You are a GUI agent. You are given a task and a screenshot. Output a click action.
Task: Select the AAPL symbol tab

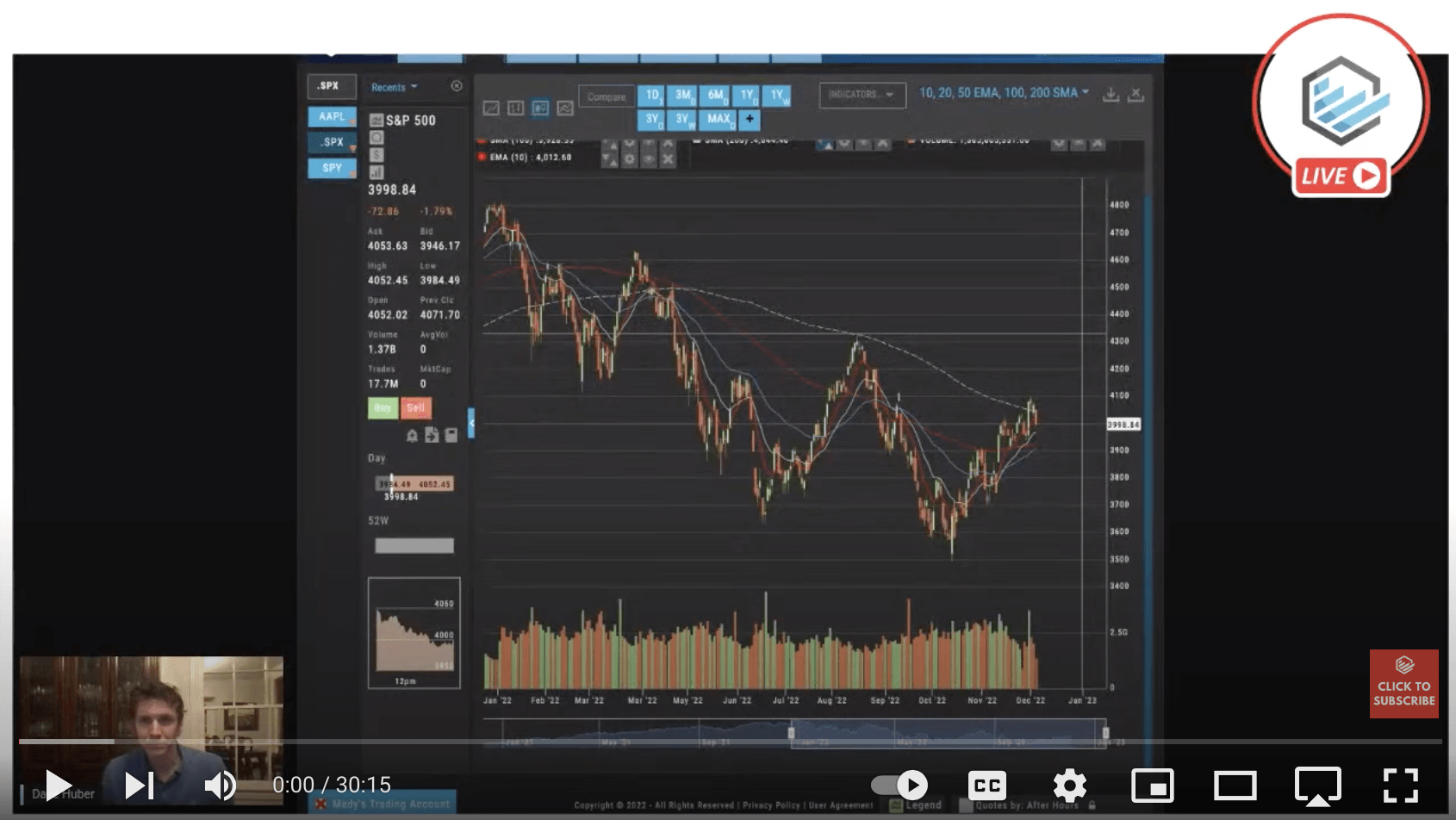[x=332, y=116]
